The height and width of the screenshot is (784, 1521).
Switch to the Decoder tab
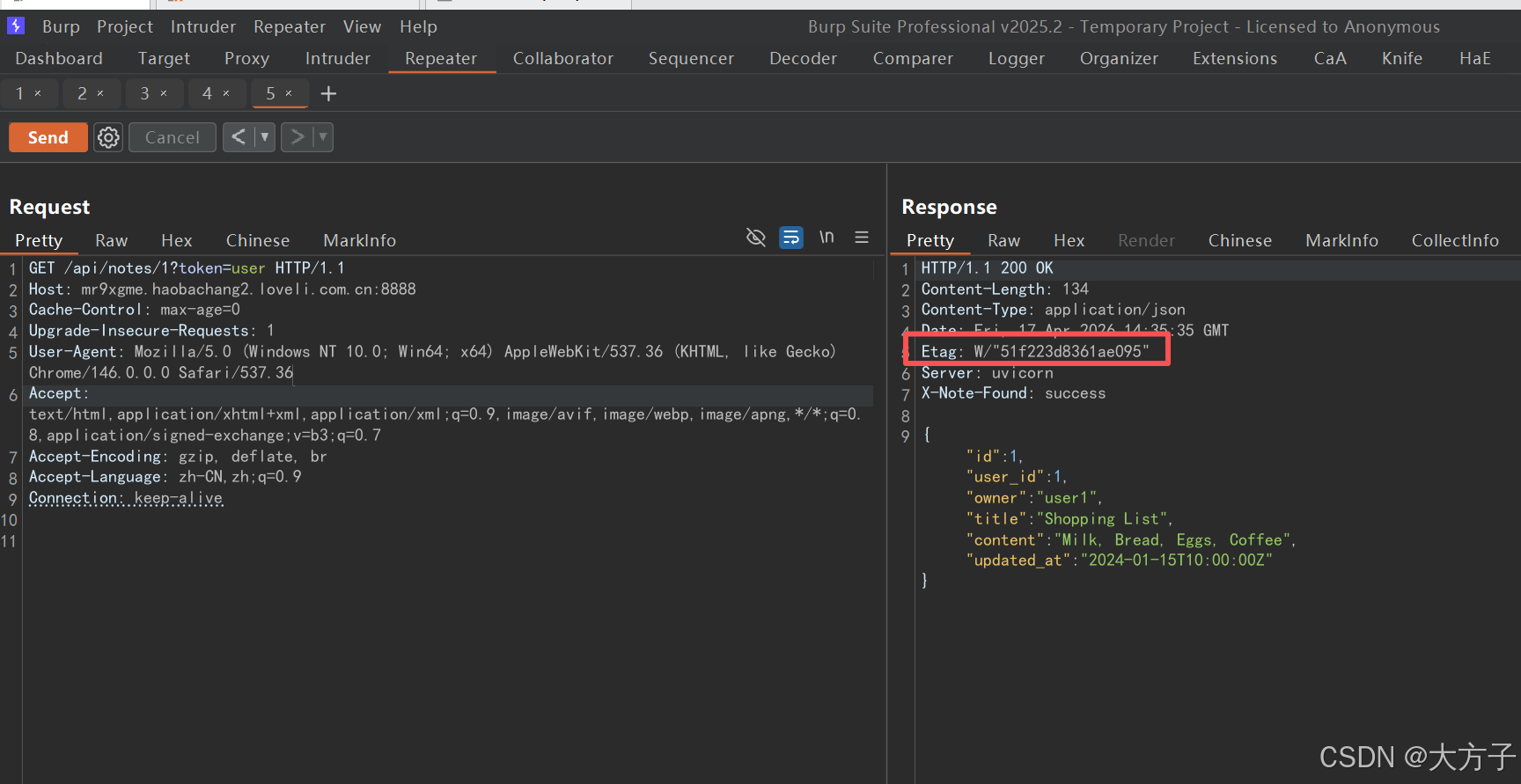coord(804,58)
